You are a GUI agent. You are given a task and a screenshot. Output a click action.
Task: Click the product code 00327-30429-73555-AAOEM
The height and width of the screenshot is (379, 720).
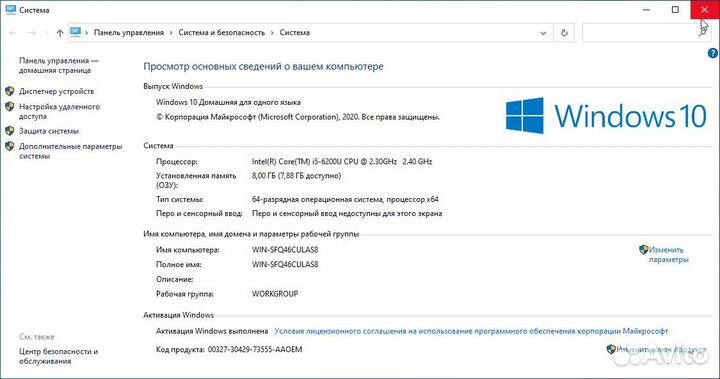(255, 350)
